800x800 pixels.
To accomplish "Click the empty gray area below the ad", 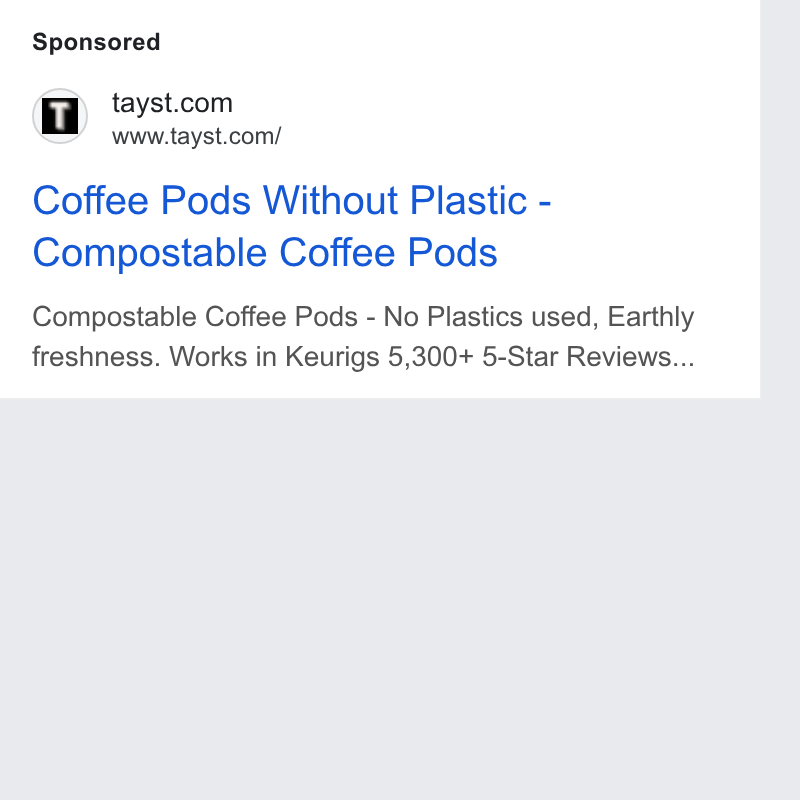I will tap(380, 597).
